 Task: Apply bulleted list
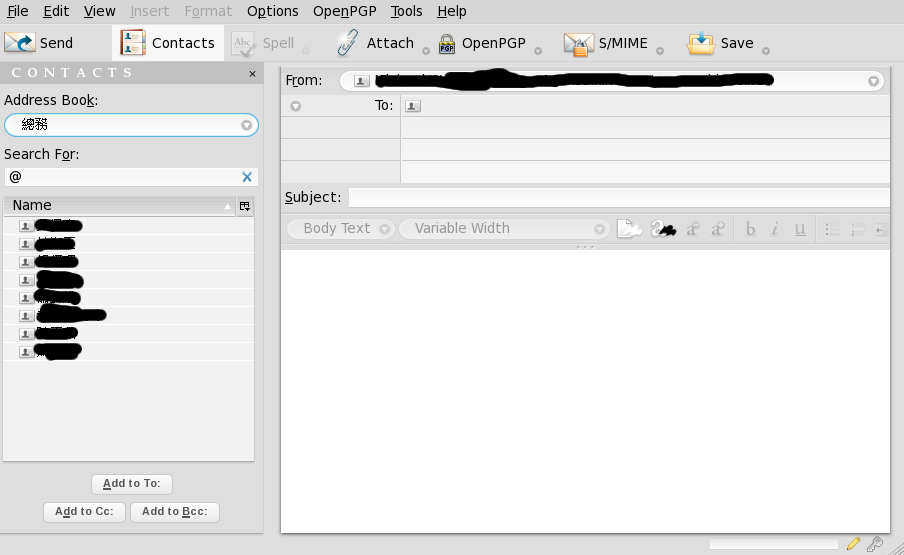coord(832,229)
